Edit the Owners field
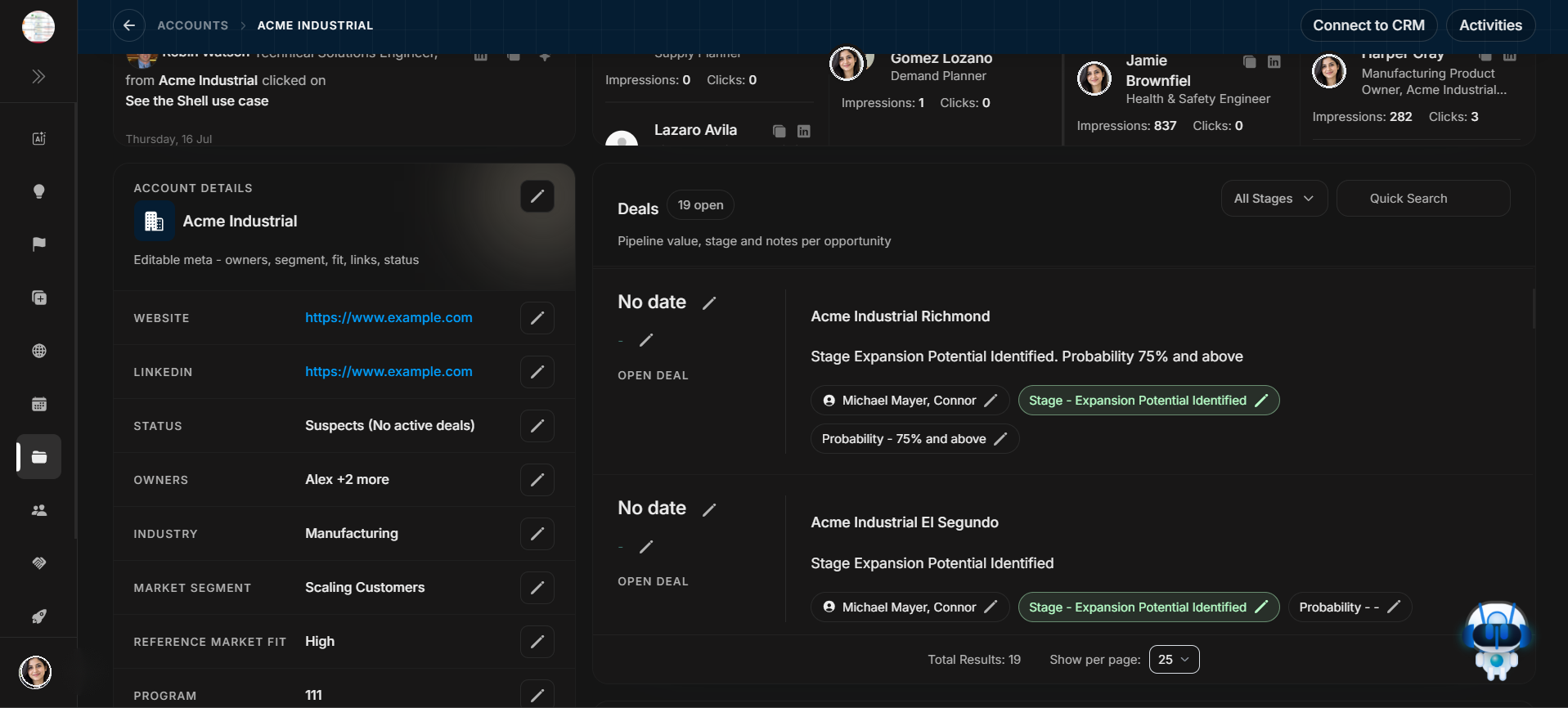This screenshot has height=708, width=1568. (537, 480)
